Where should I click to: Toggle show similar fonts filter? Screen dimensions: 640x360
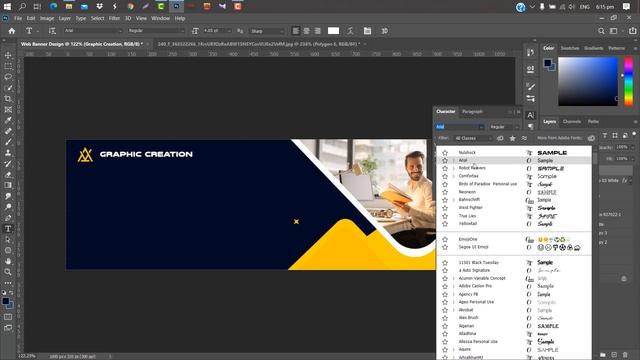tap(524, 138)
